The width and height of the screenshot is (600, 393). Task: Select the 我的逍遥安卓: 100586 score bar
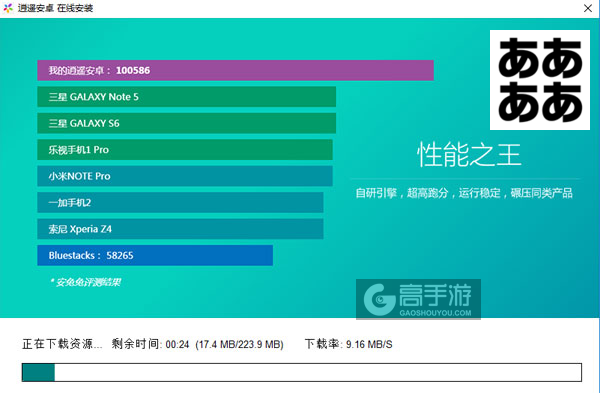235,70
